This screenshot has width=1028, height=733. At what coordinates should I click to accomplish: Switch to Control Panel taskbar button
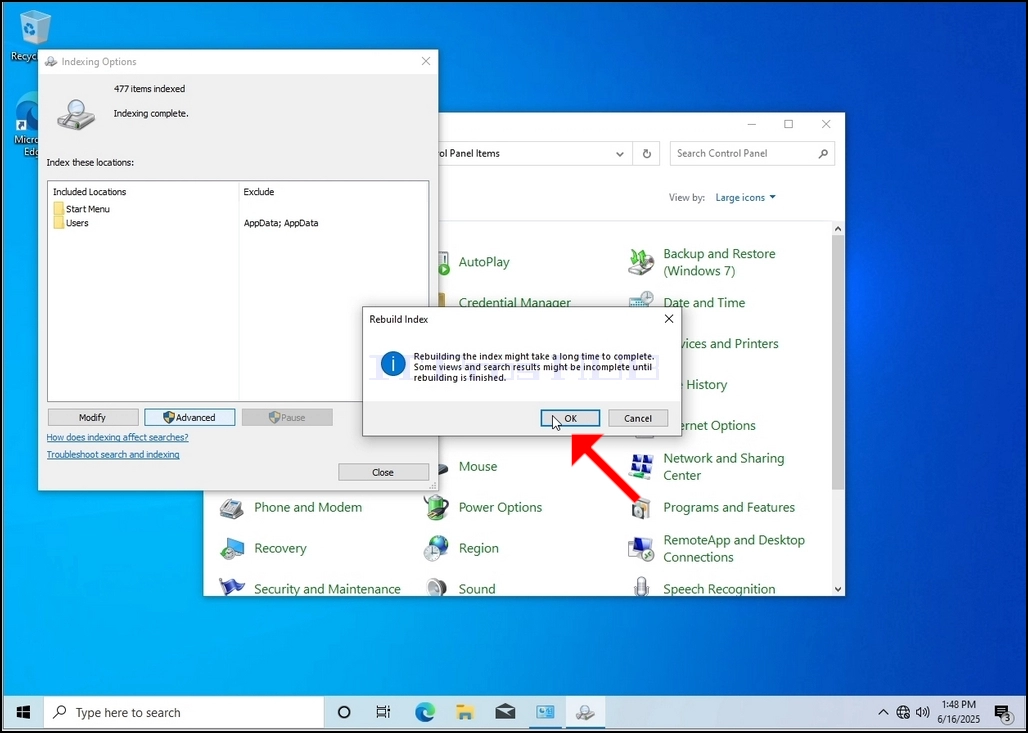pos(545,712)
